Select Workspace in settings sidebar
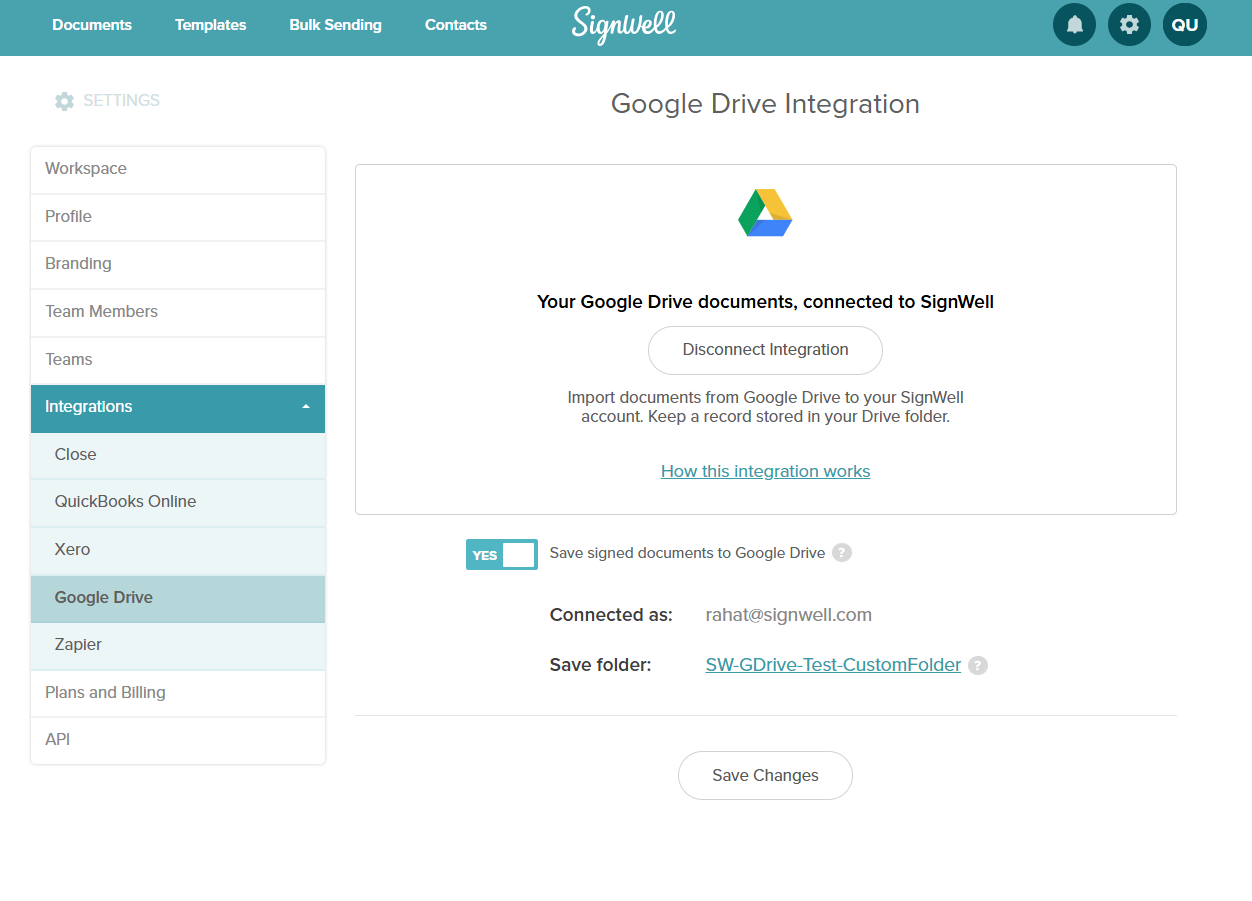Screen dimensions: 1252x901 [x=178, y=169]
